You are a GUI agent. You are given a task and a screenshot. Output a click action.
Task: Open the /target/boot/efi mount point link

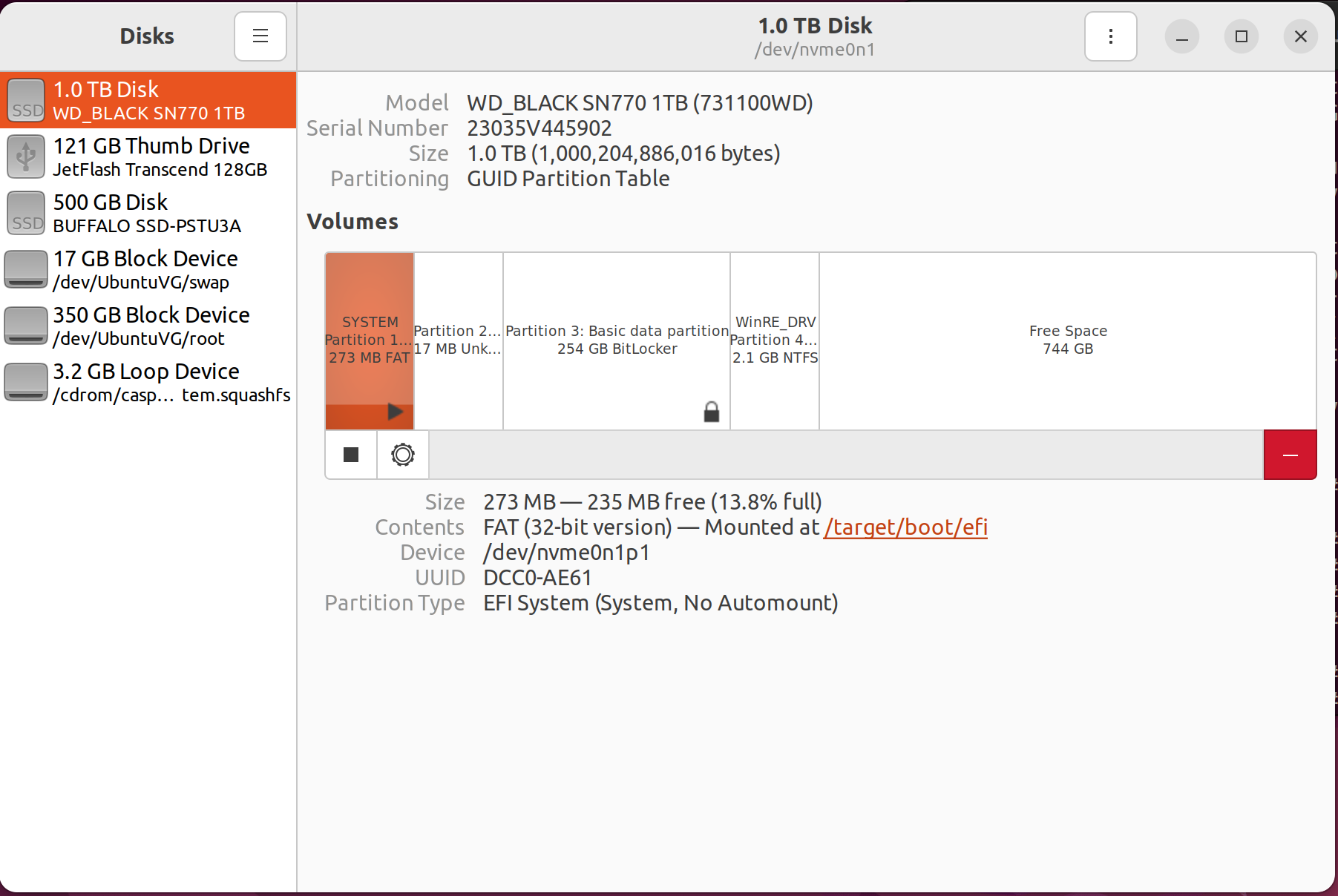(x=905, y=527)
